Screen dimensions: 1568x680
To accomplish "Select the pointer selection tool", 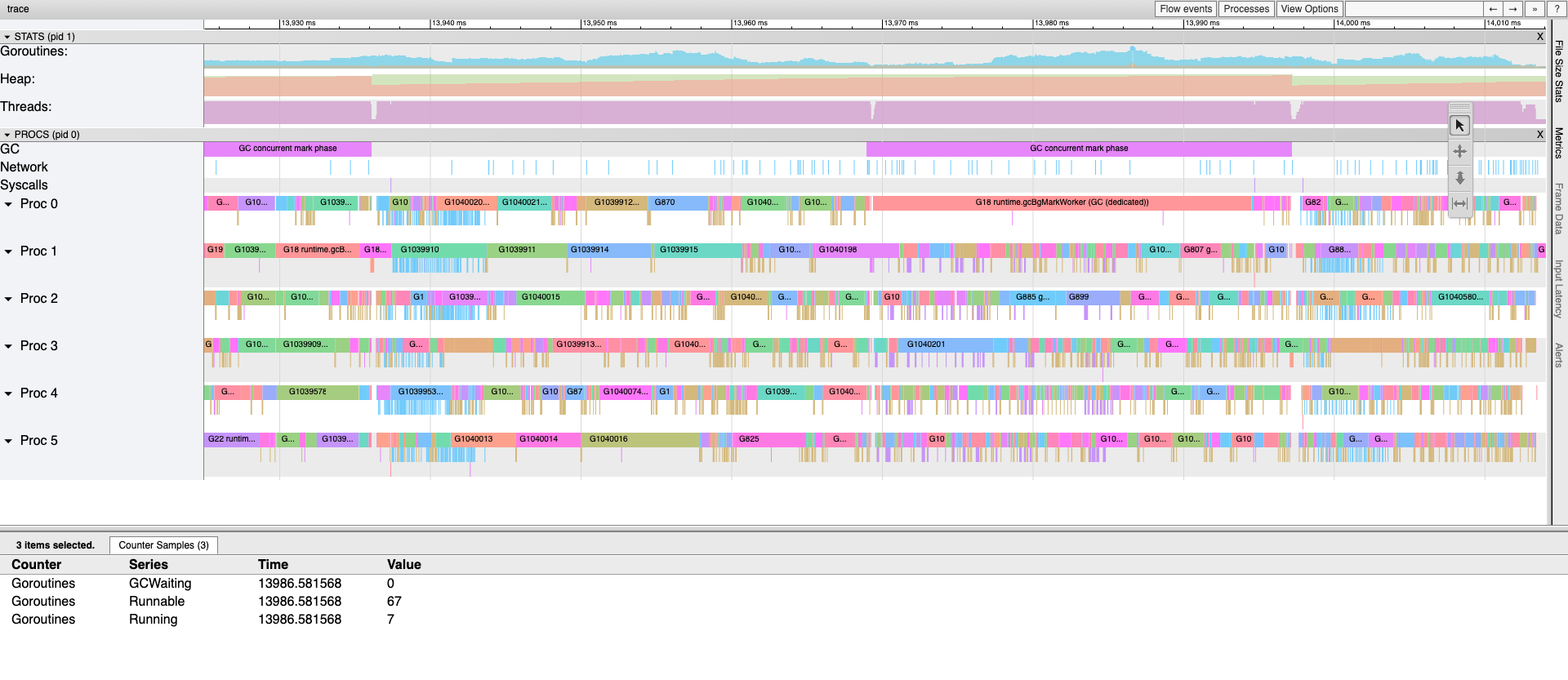I will [x=1459, y=126].
